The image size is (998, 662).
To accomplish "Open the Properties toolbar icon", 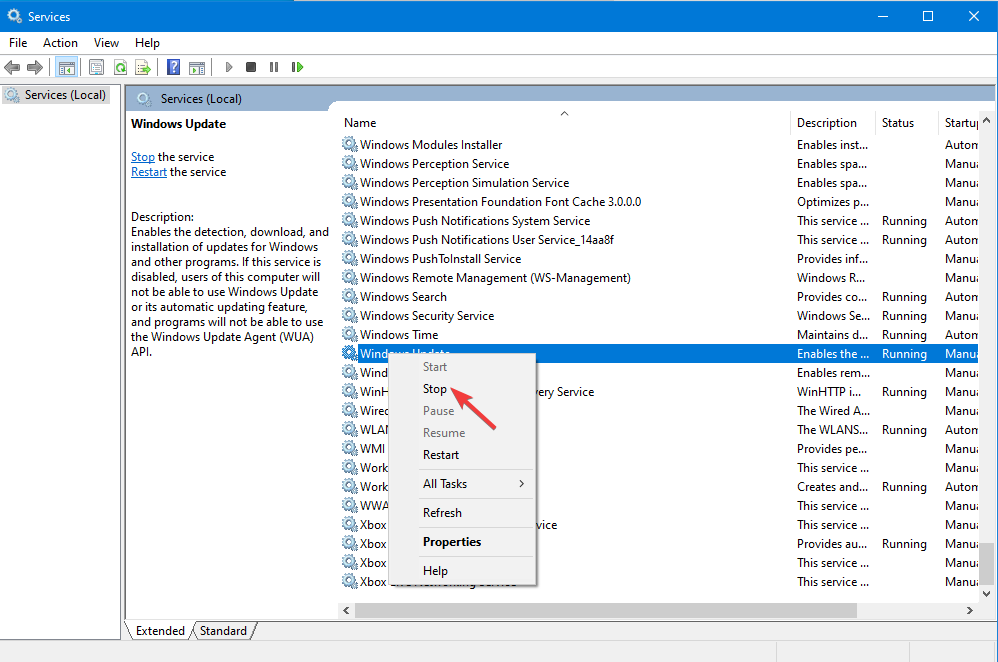I will click(97, 67).
